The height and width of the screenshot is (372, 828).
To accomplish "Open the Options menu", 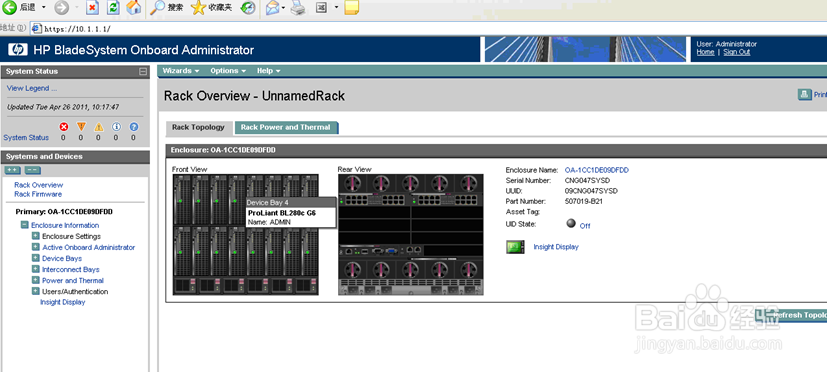I will pyautogui.click(x=228, y=71).
